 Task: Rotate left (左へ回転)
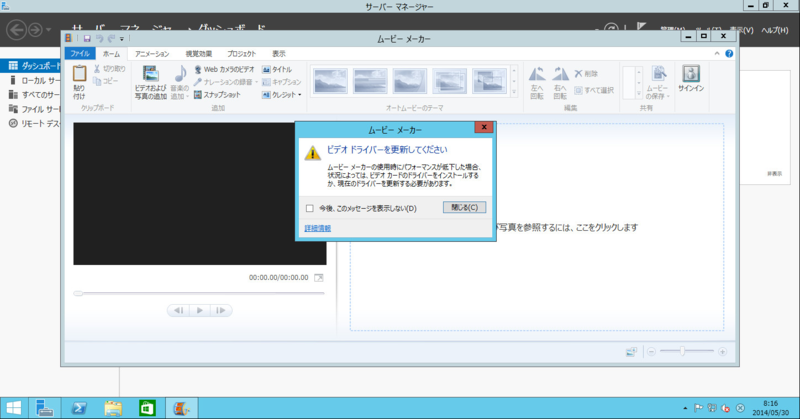click(x=537, y=82)
